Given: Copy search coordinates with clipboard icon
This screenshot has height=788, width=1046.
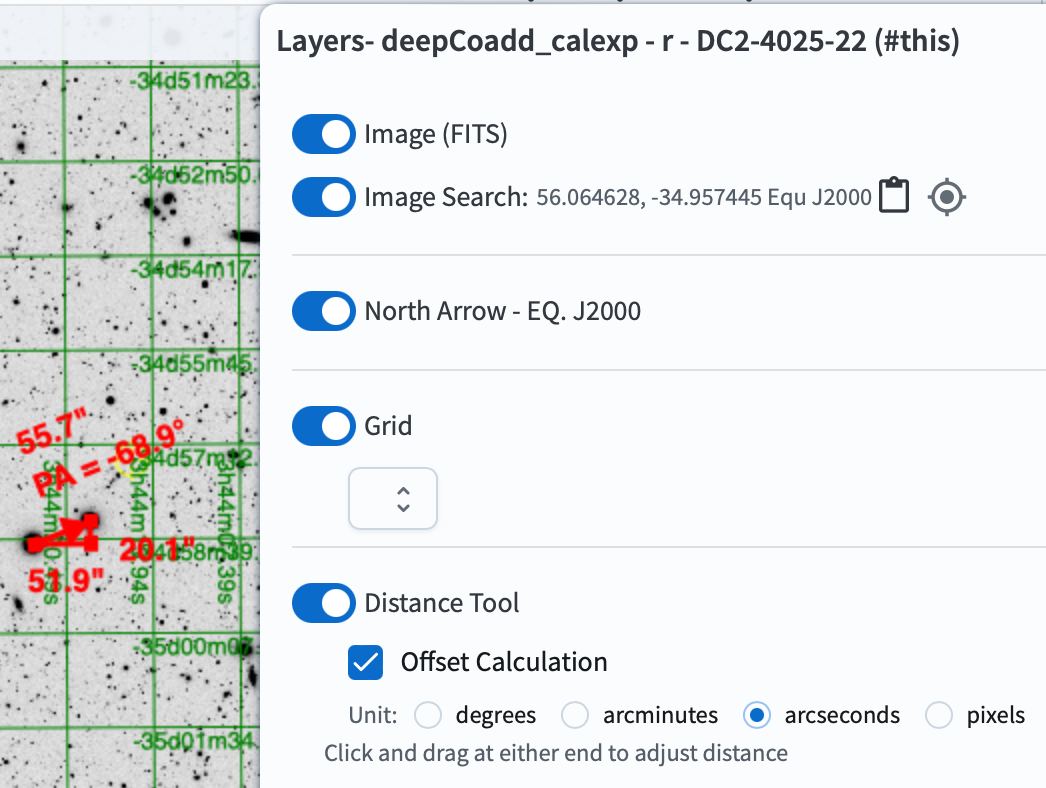Looking at the screenshot, I should coord(893,196).
